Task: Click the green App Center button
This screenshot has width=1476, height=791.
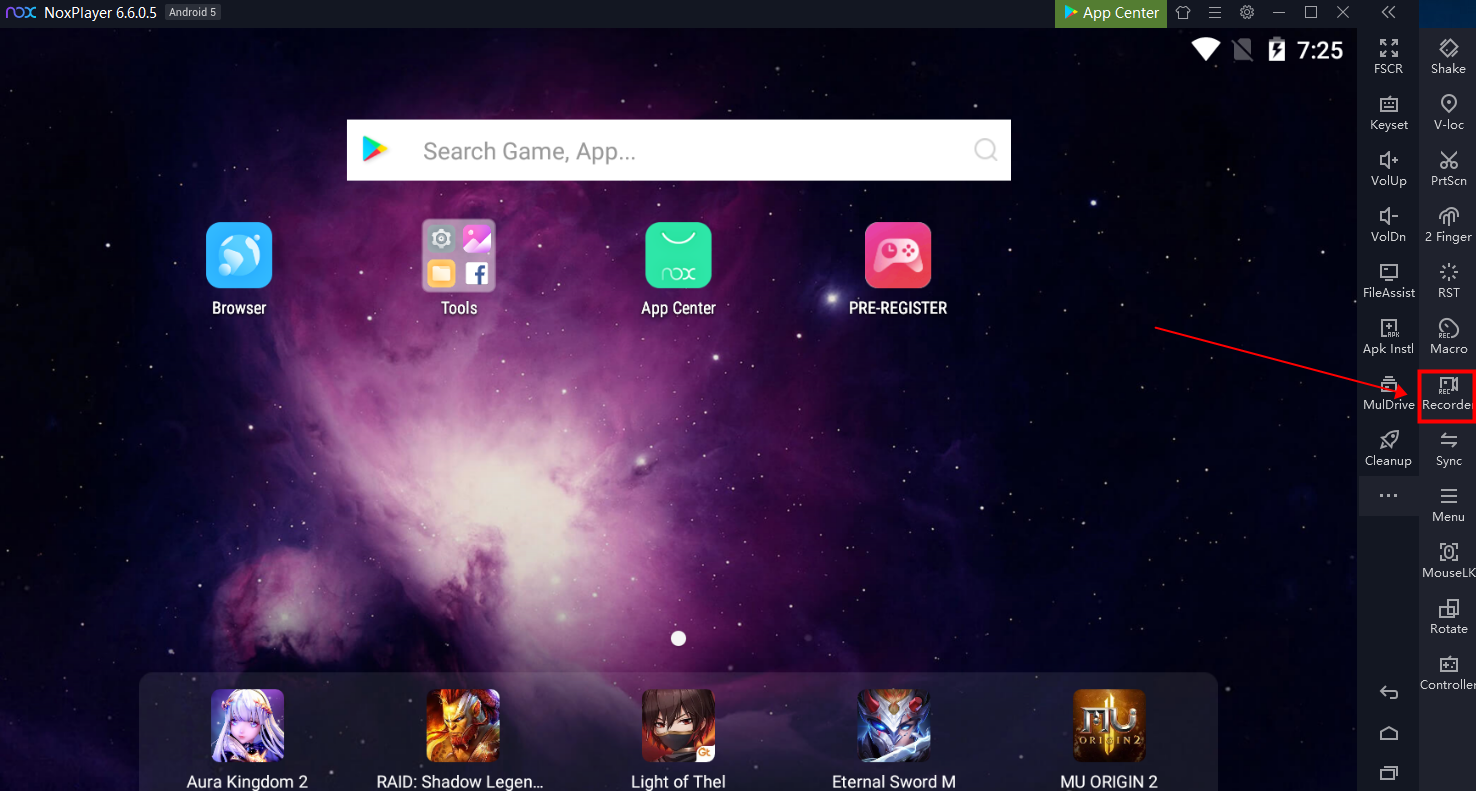Action: (1111, 13)
